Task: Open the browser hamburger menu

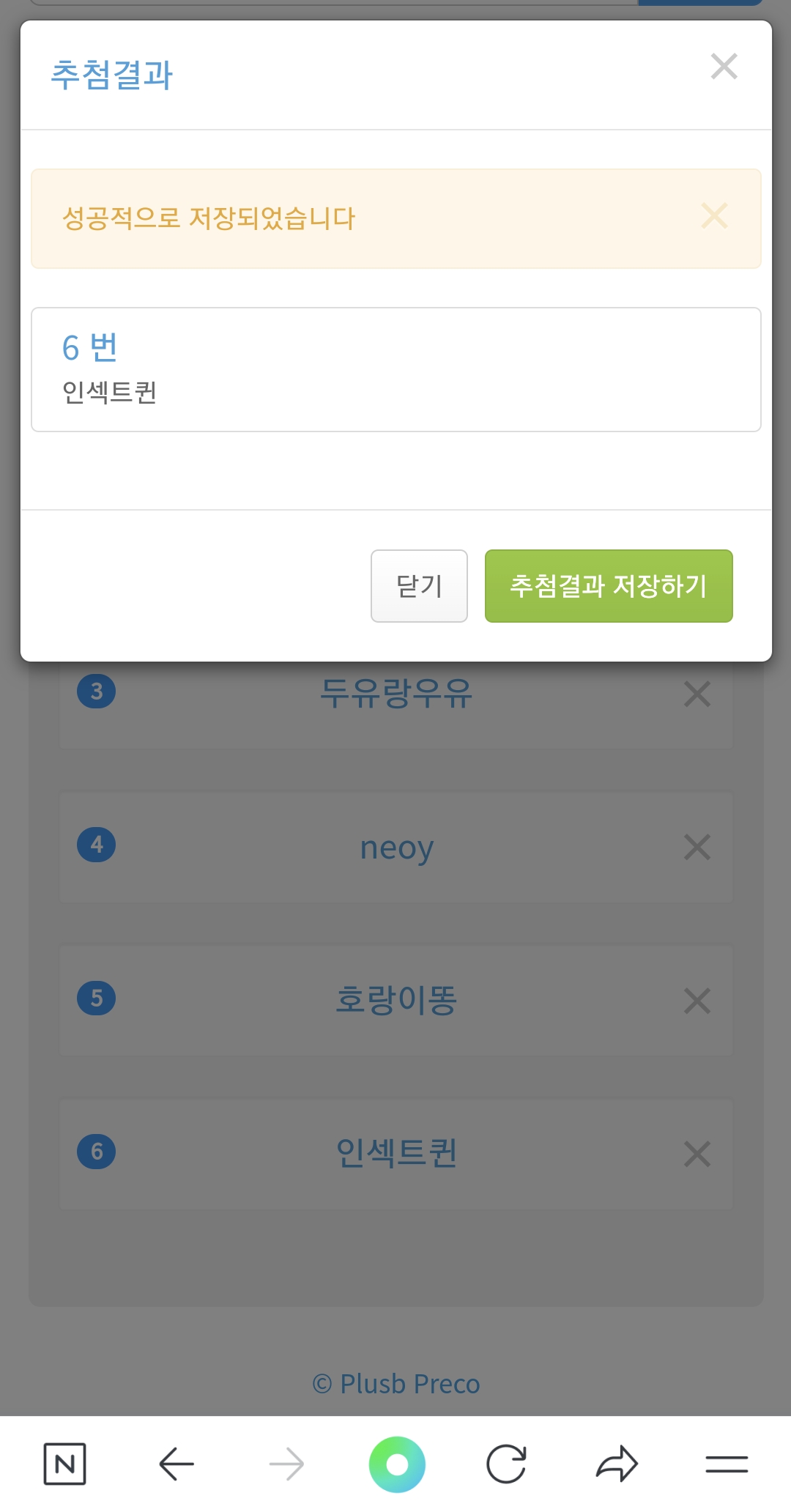Action: click(x=727, y=1464)
